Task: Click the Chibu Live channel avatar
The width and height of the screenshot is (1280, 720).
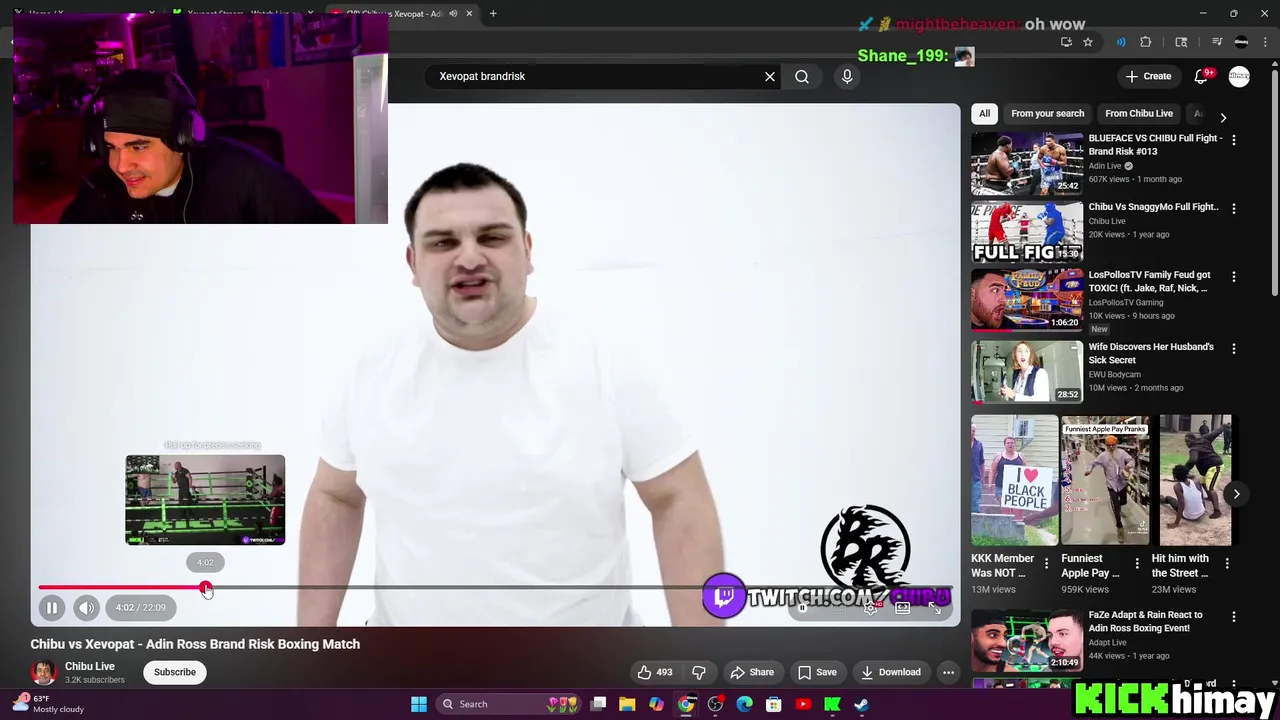Action: point(43,672)
